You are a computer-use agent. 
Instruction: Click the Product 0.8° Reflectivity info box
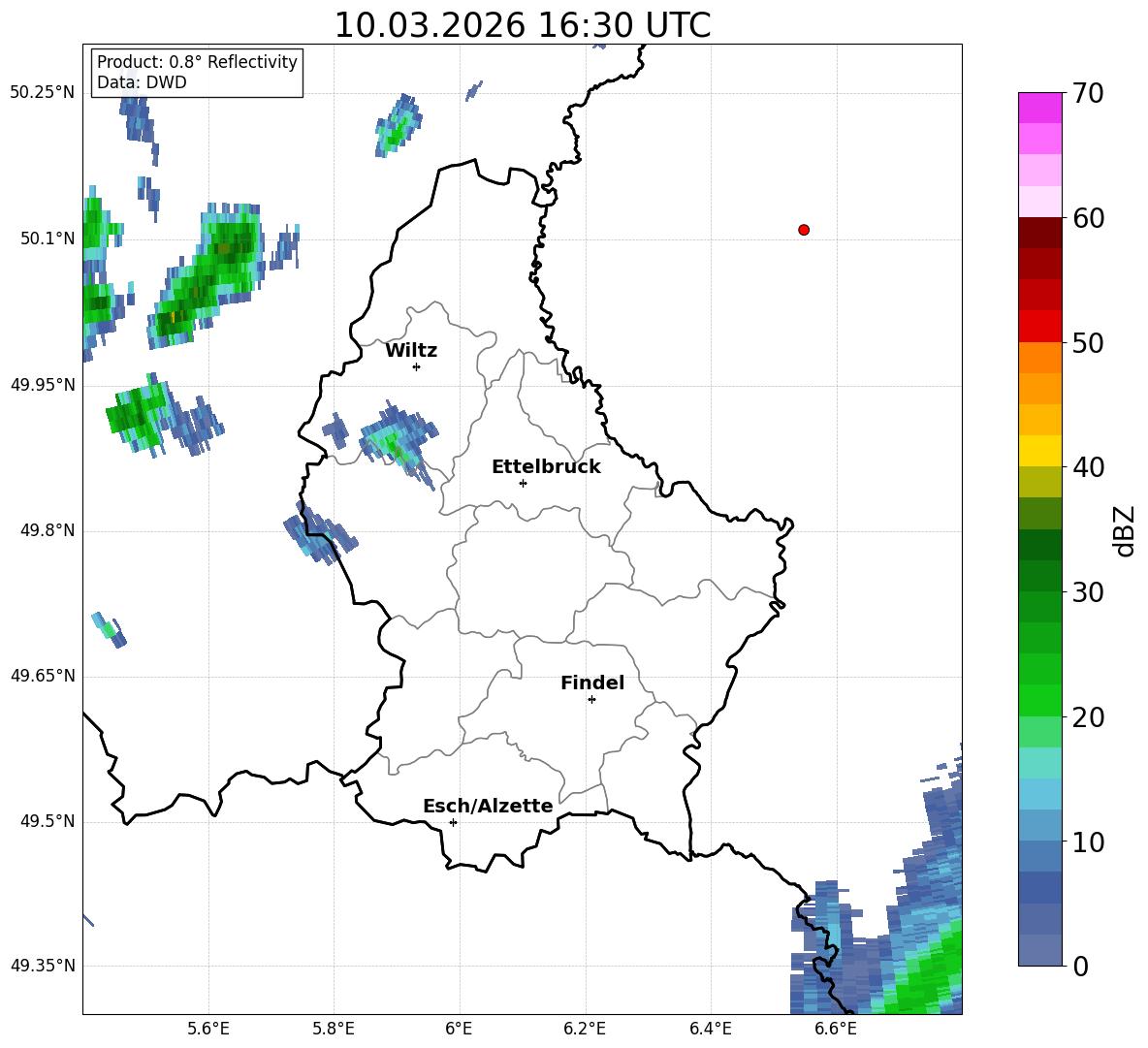[x=197, y=72]
